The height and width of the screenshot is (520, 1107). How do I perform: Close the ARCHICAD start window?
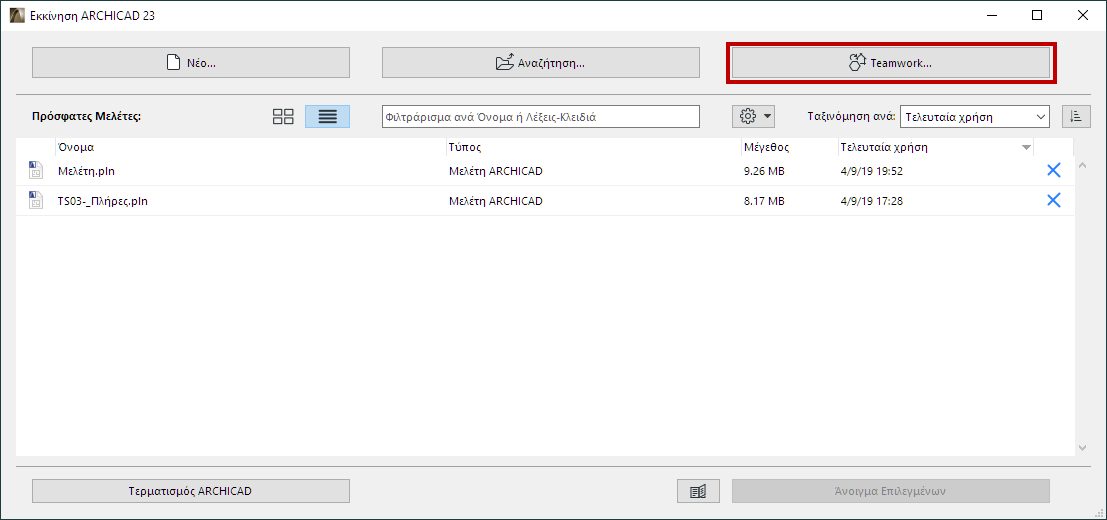click(x=1082, y=16)
